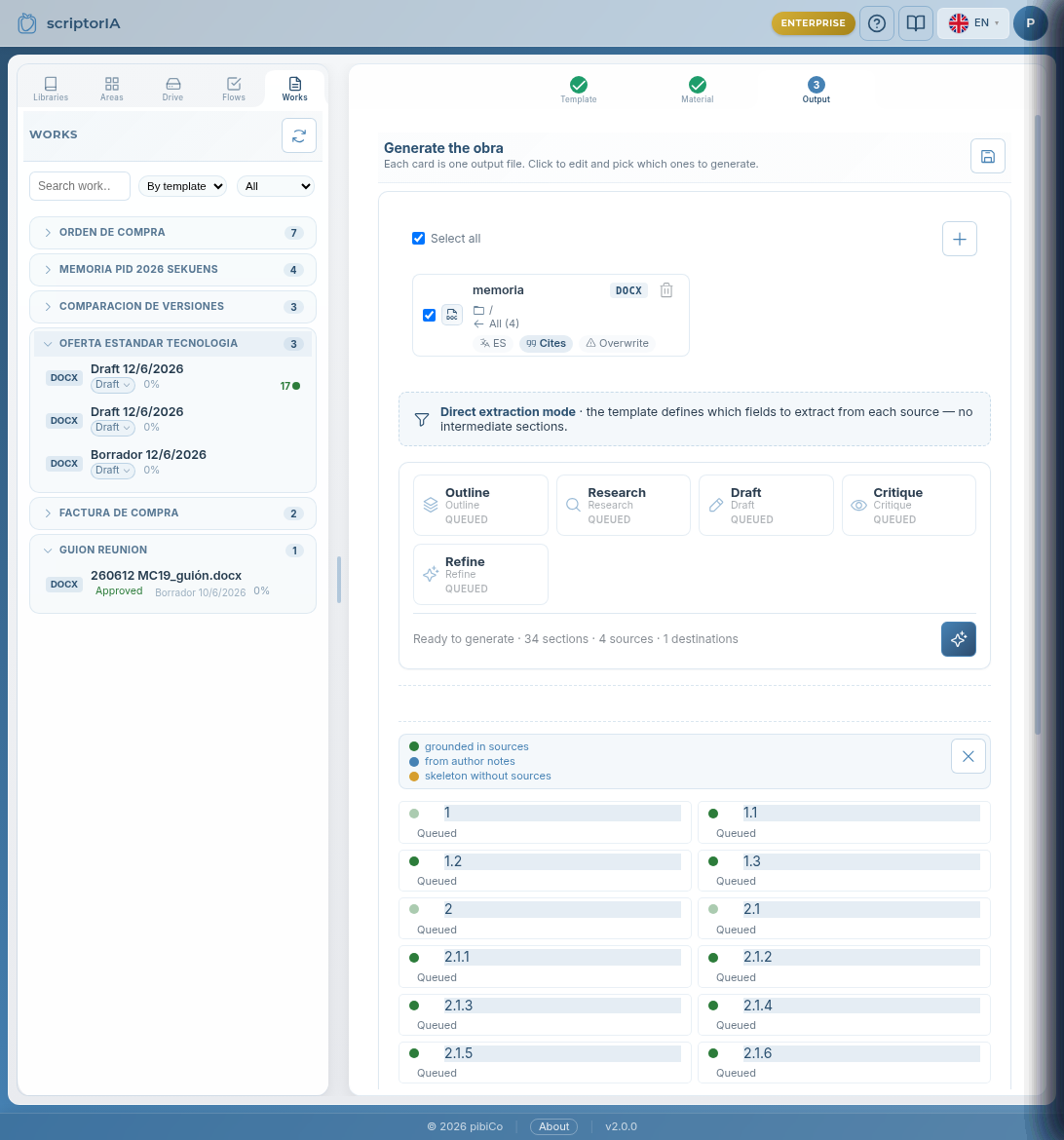Click the right panel vertical scrollbar
This screenshot has height=1140, width=1064.
point(1038,425)
